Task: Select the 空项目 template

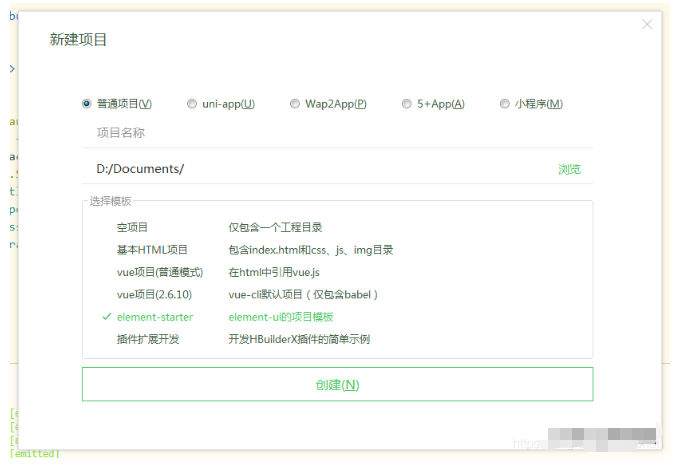Action: pos(132,227)
